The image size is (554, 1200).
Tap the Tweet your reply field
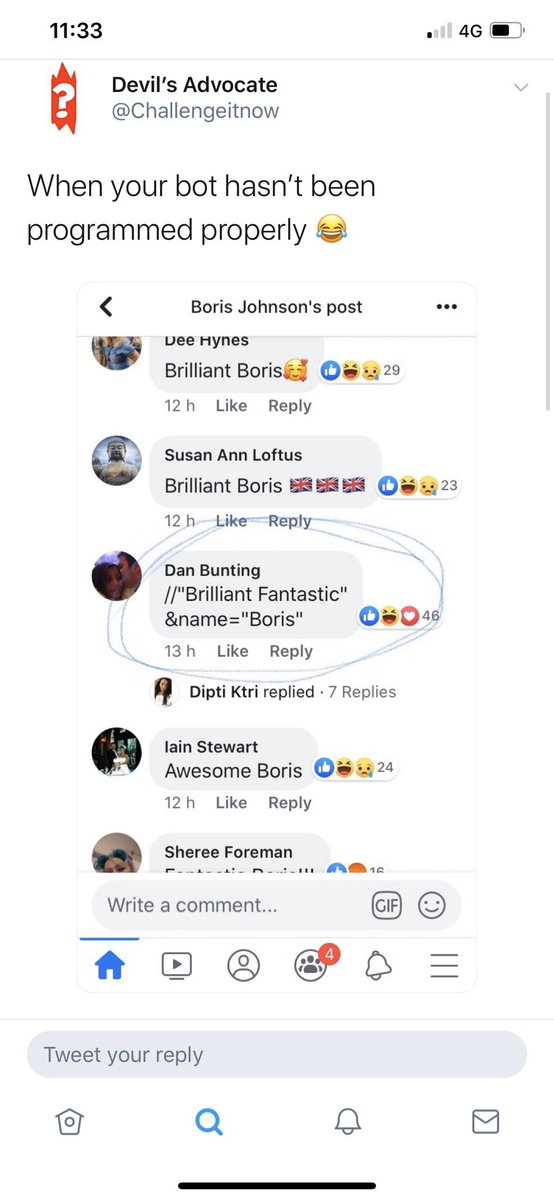[x=277, y=1055]
